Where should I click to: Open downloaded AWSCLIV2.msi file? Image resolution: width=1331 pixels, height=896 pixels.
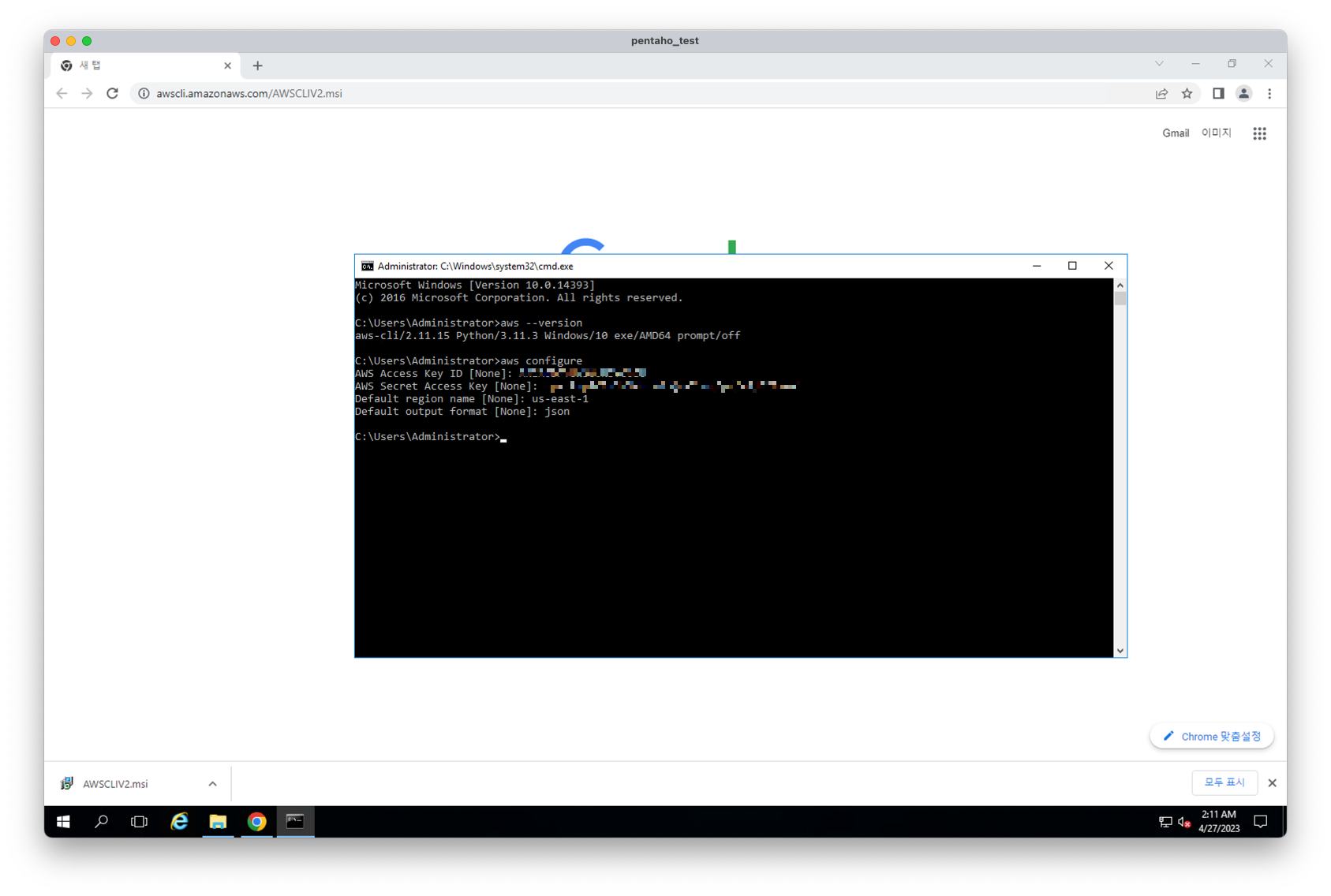pyautogui.click(x=115, y=784)
